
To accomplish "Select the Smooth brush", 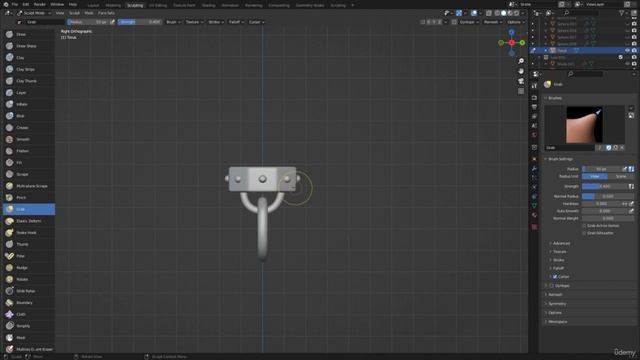I will 29,139.
